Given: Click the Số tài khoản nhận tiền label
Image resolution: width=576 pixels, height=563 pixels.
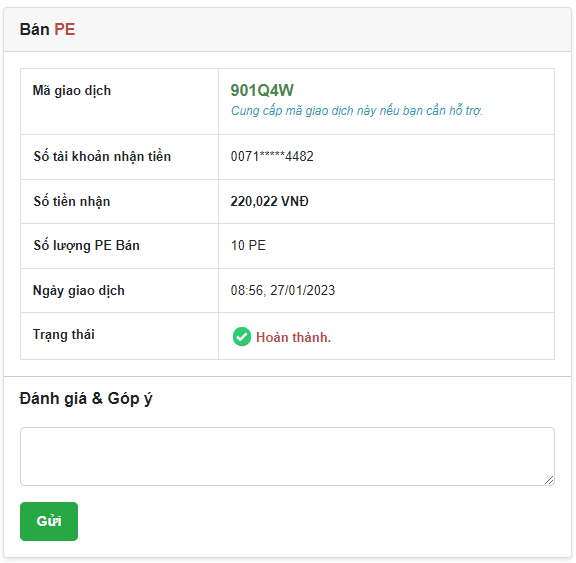Looking at the screenshot, I should click(x=102, y=156).
